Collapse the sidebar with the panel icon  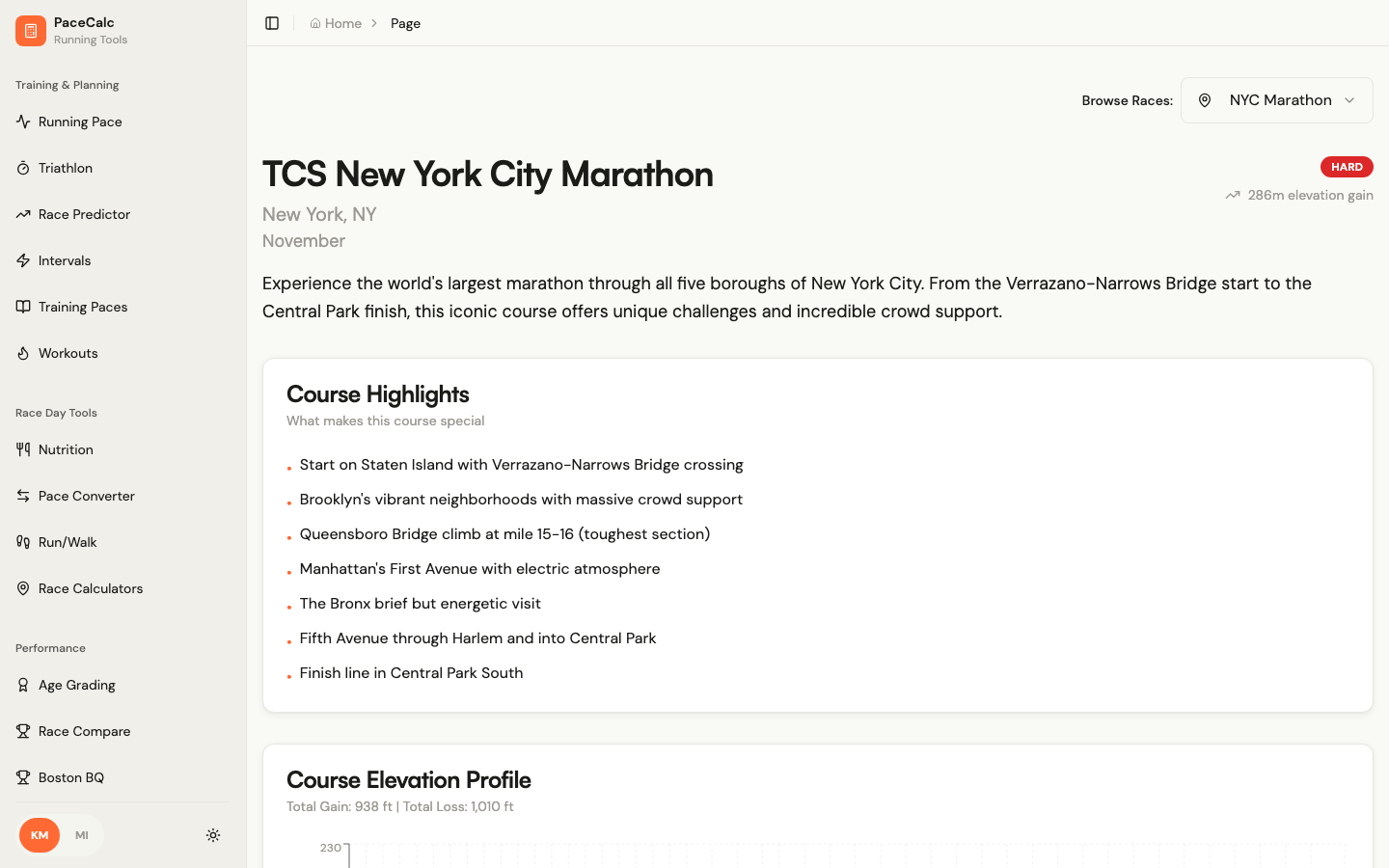point(272,23)
